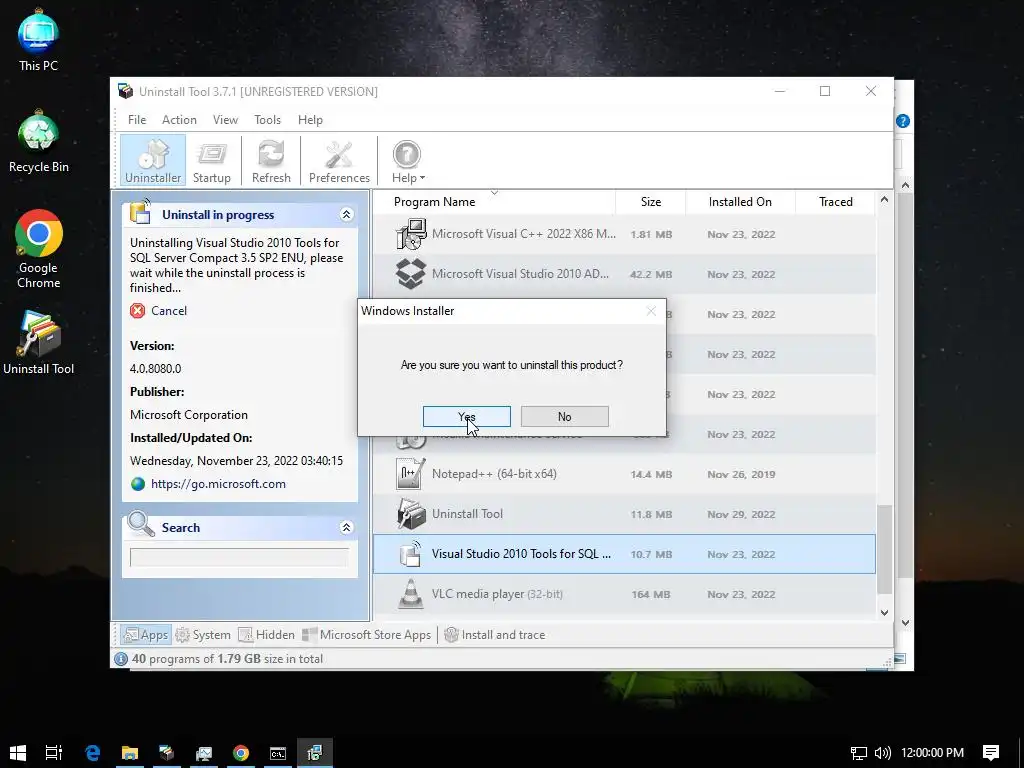The image size is (1024, 768).
Task: Sort by Traced column
Action: coord(835,202)
